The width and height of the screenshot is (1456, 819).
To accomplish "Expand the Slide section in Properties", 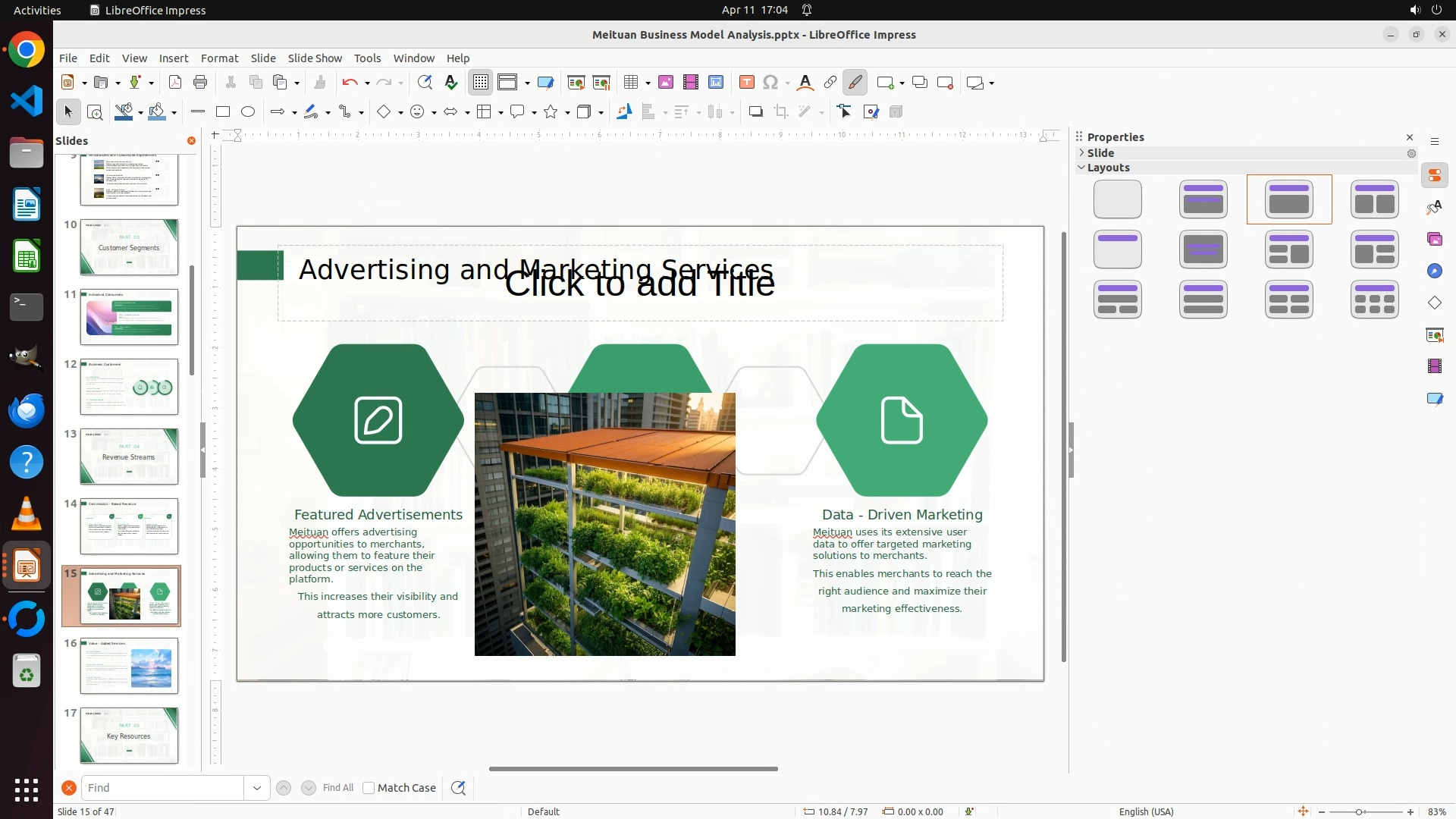I will (x=1100, y=152).
